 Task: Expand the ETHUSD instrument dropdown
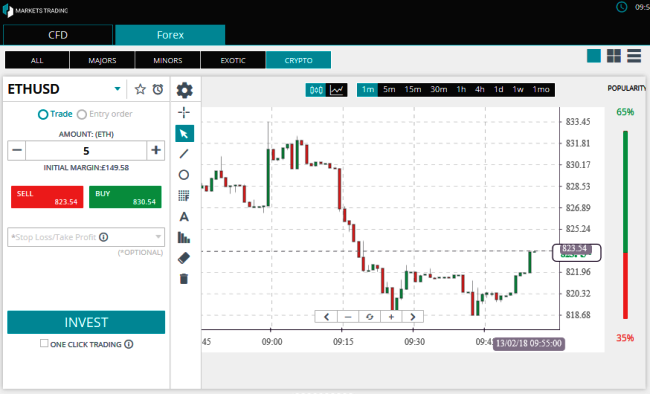pos(117,89)
